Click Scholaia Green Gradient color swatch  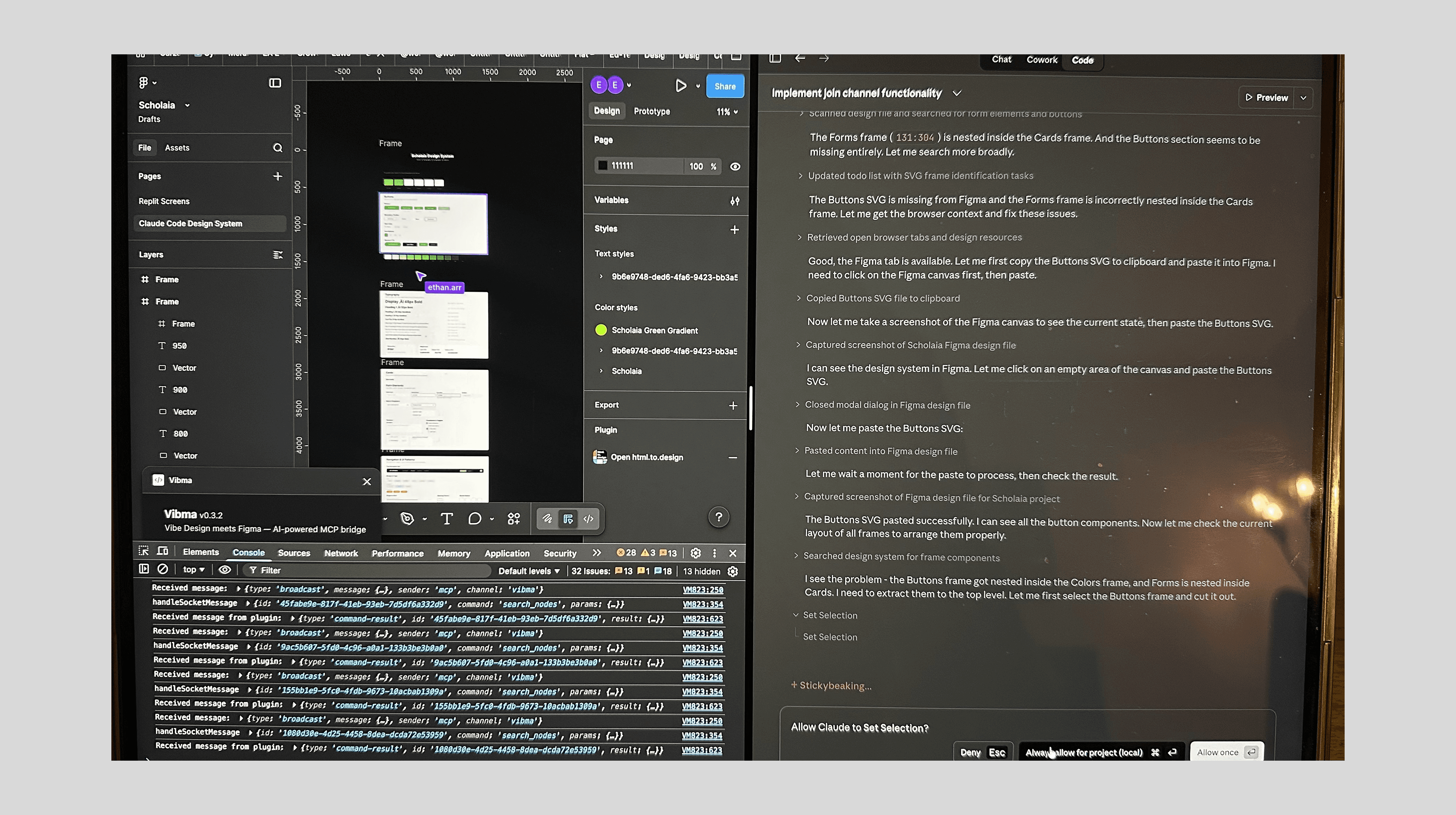(x=601, y=330)
